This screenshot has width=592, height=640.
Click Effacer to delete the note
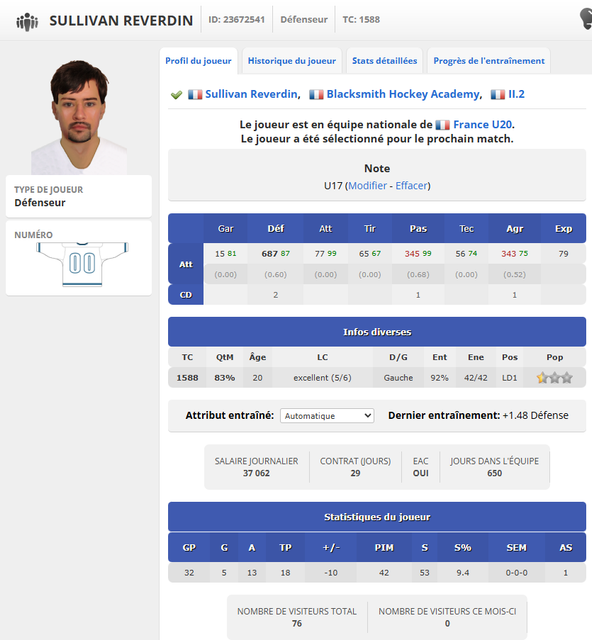pos(411,186)
